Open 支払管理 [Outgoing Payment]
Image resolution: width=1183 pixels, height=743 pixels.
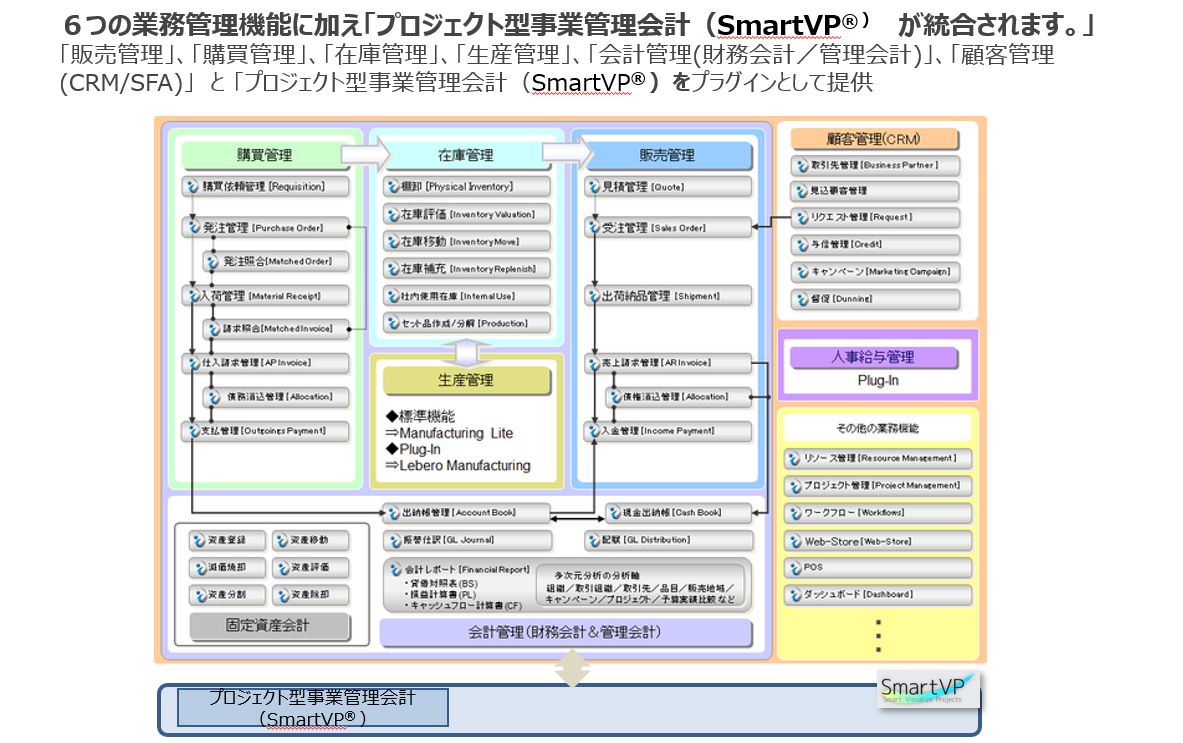(266, 431)
